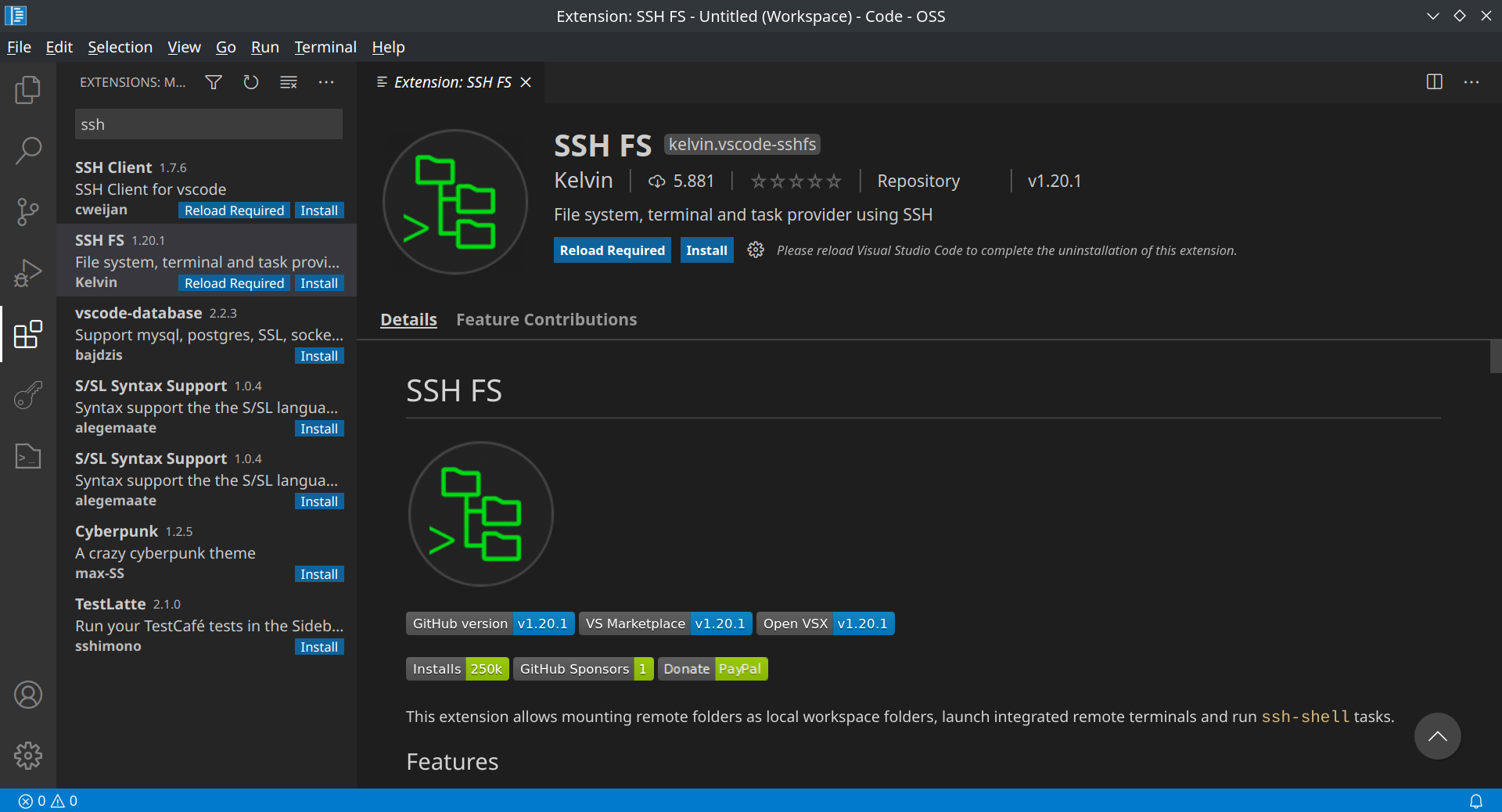Select the SSH Client extension row
Image resolution: width=1502 pixels, height=812 pixels.
coord(207,188)
